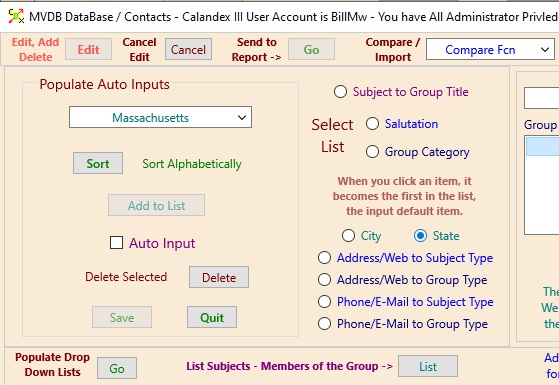Select the Salutation list option
559x385 pixels.
(372, 124)
